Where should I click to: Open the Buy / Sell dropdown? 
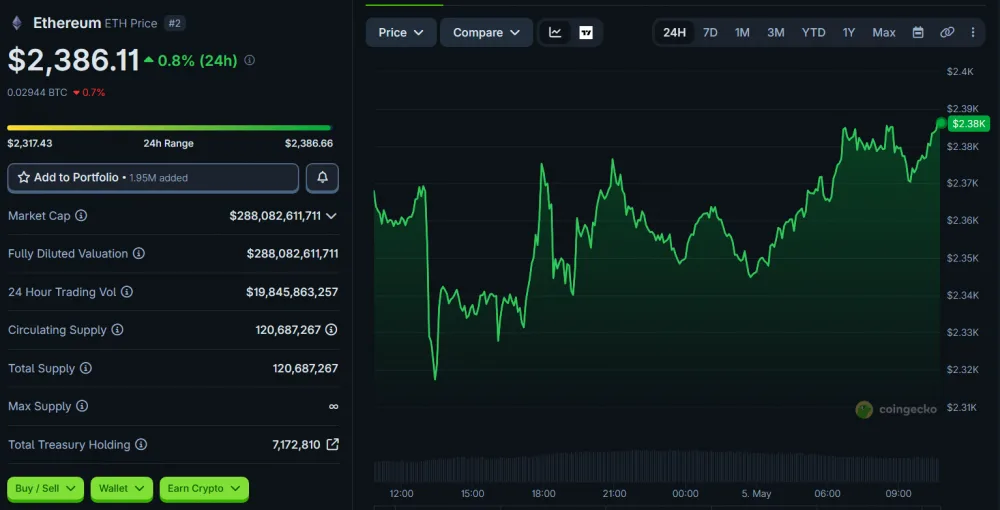pos(45,488)
